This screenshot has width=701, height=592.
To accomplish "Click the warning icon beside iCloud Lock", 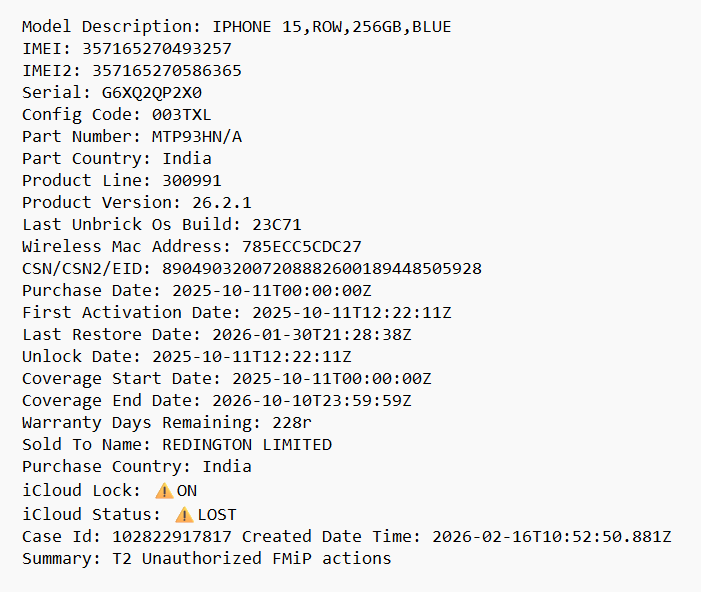I will tap(164, 491).
